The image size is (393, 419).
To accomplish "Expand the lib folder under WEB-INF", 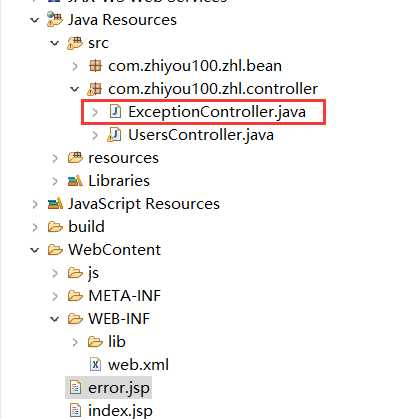I will coord(75,342).
